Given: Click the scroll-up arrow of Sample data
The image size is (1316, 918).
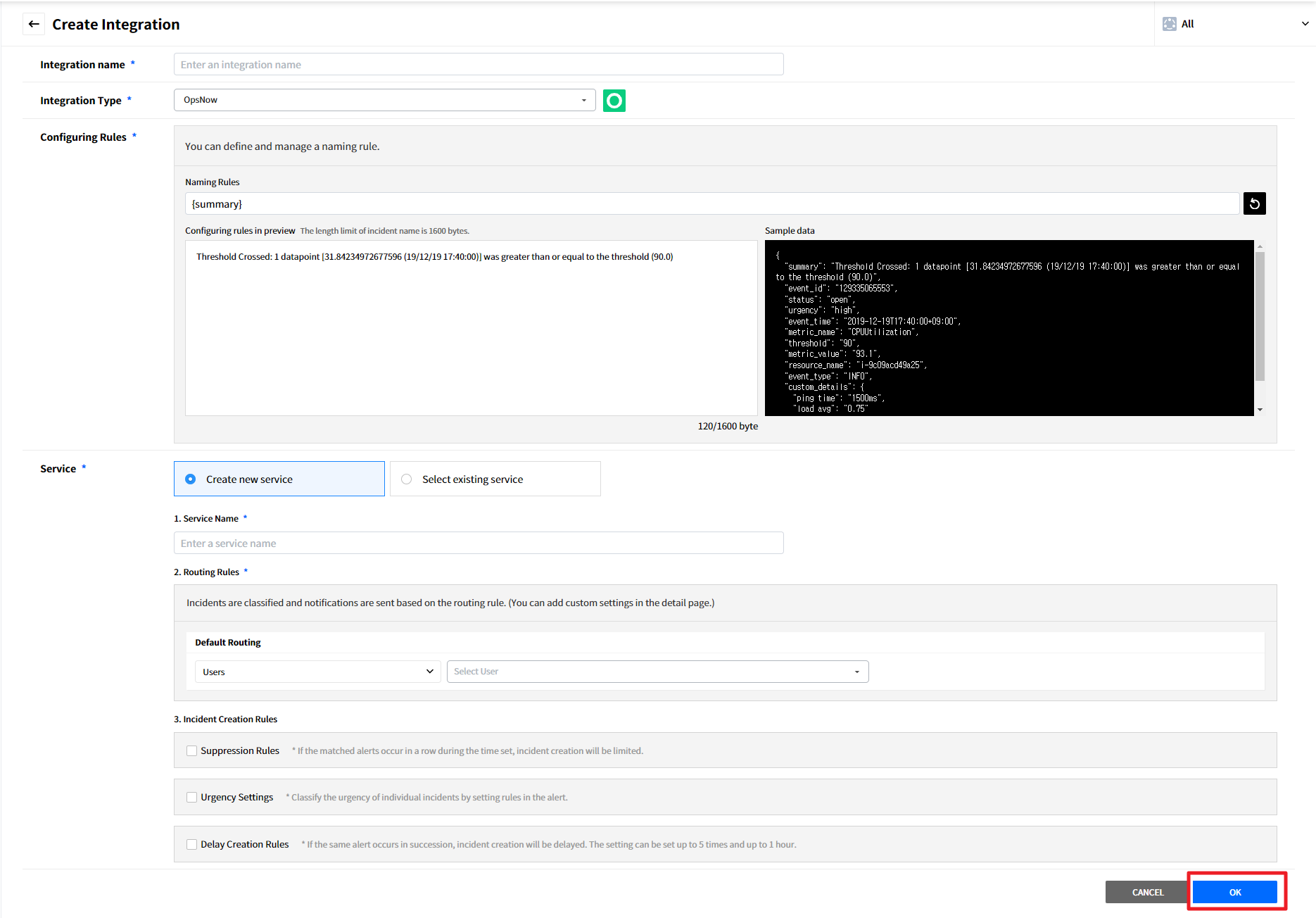Looking at the screenshot, I should (1260, 246).
